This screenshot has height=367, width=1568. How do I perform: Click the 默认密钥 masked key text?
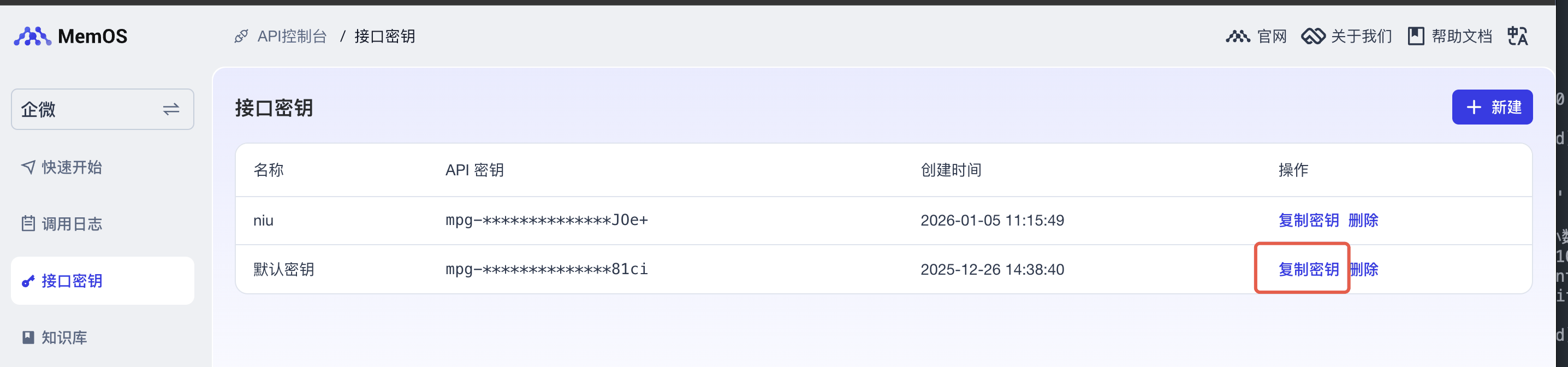click(x=546, y=270)
